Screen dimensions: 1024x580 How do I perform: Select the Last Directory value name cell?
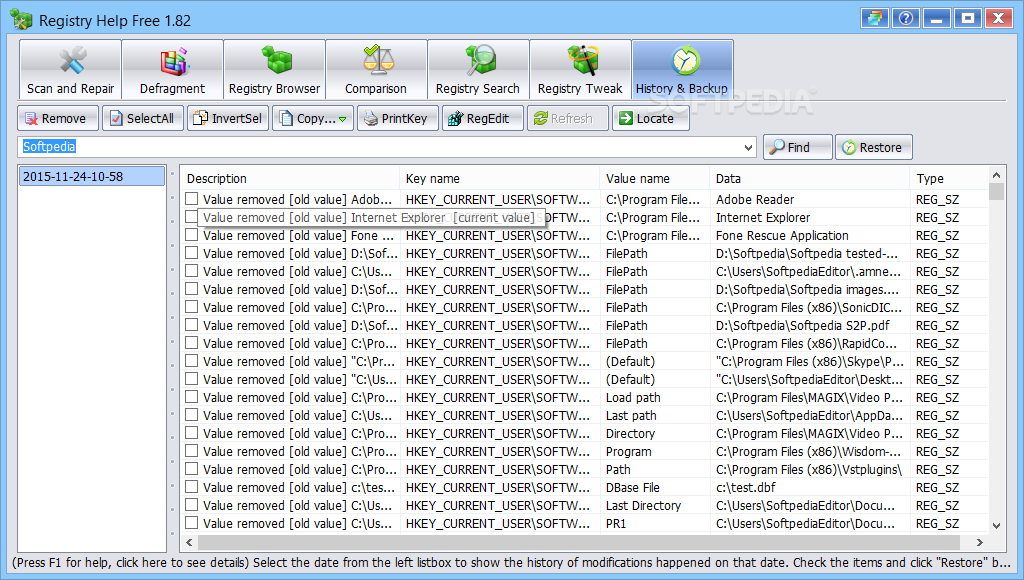[x=643, y=506]
